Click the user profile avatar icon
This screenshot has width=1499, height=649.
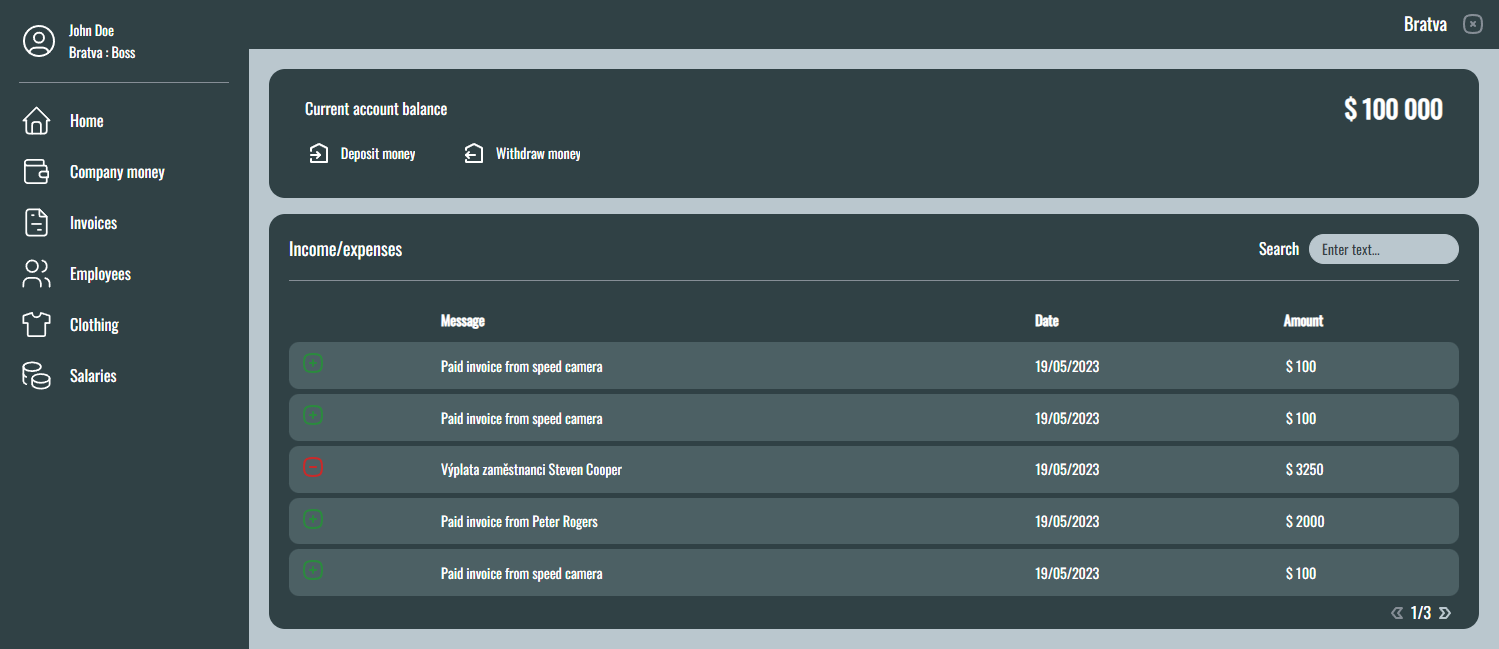[x=39, y=41]
